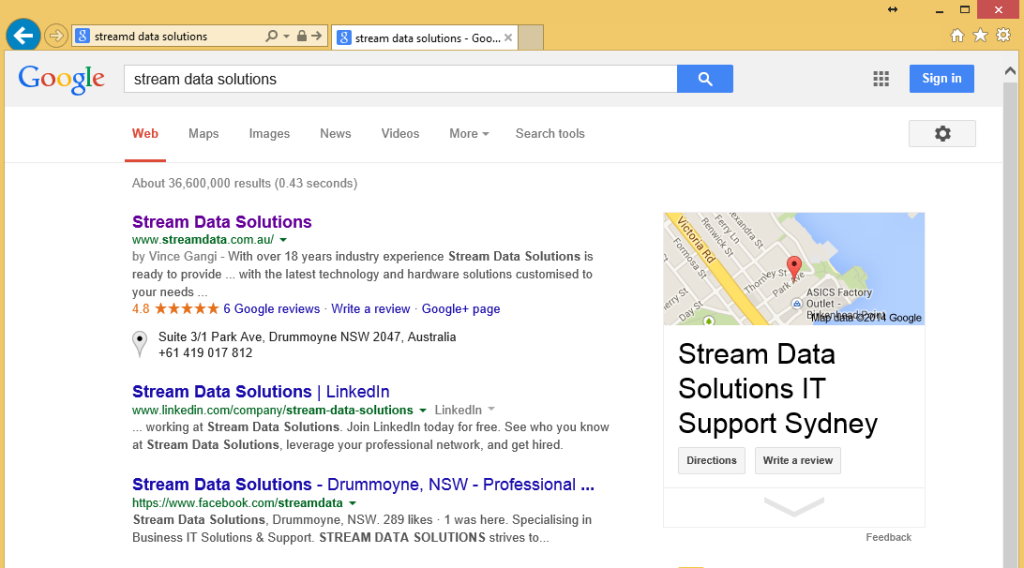1024x568 pixels.
Task: Close the 'stream data solutions' browser tab
Action: click(x=508, y=38)
